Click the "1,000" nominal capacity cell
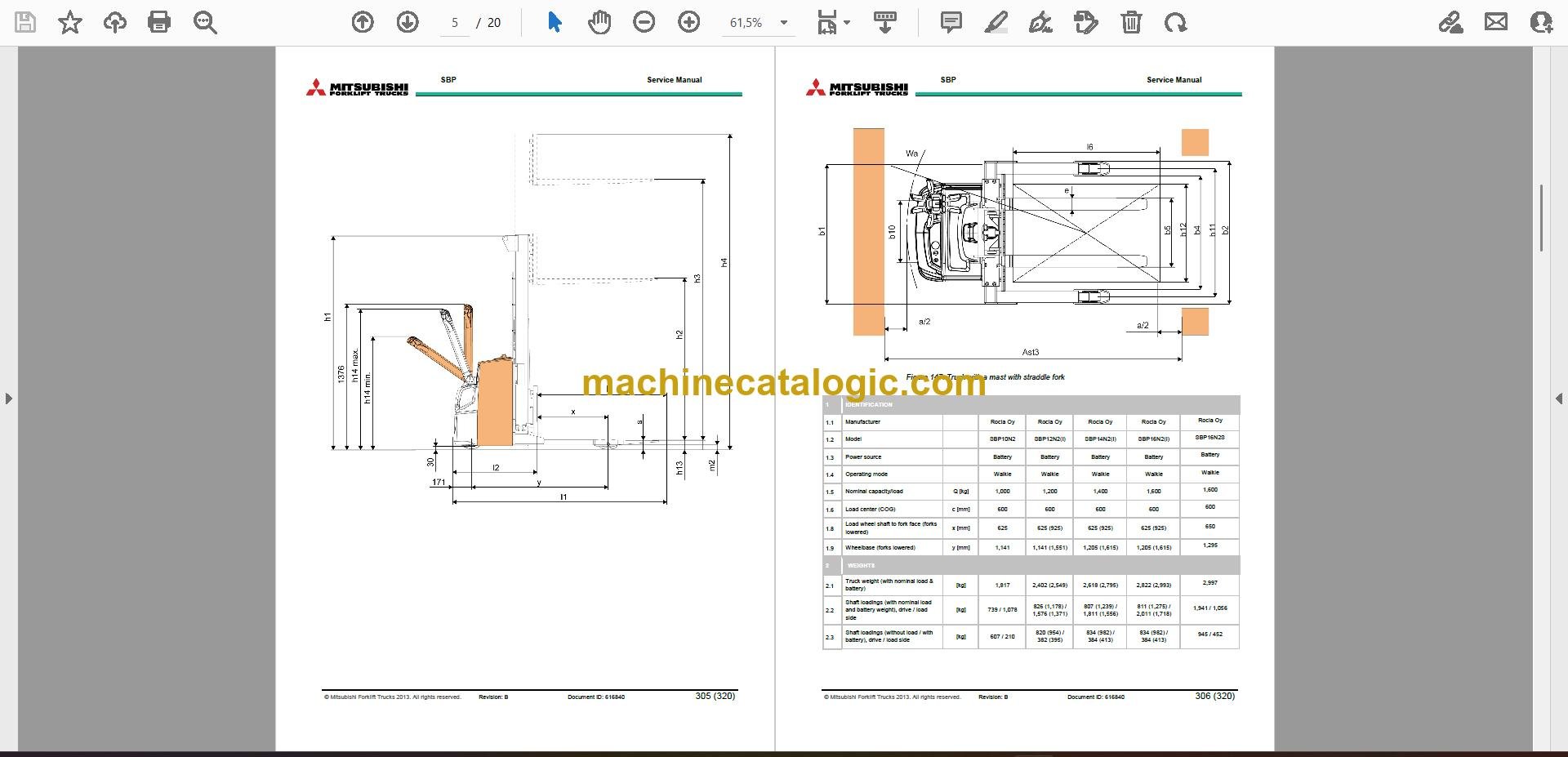Screen dimensions: 1568x757 (1002, 492)
